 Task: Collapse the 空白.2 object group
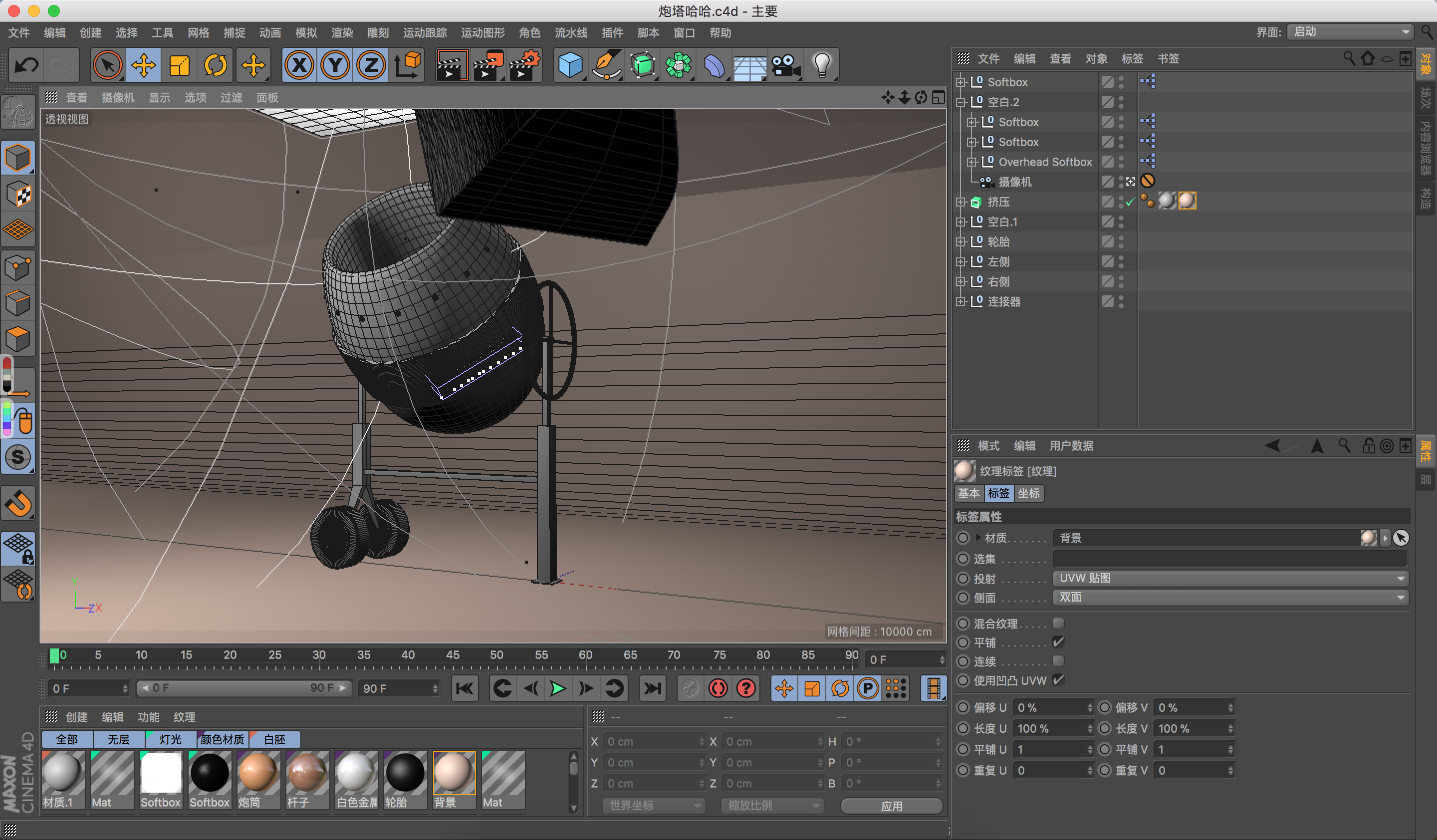click(960, 102)
